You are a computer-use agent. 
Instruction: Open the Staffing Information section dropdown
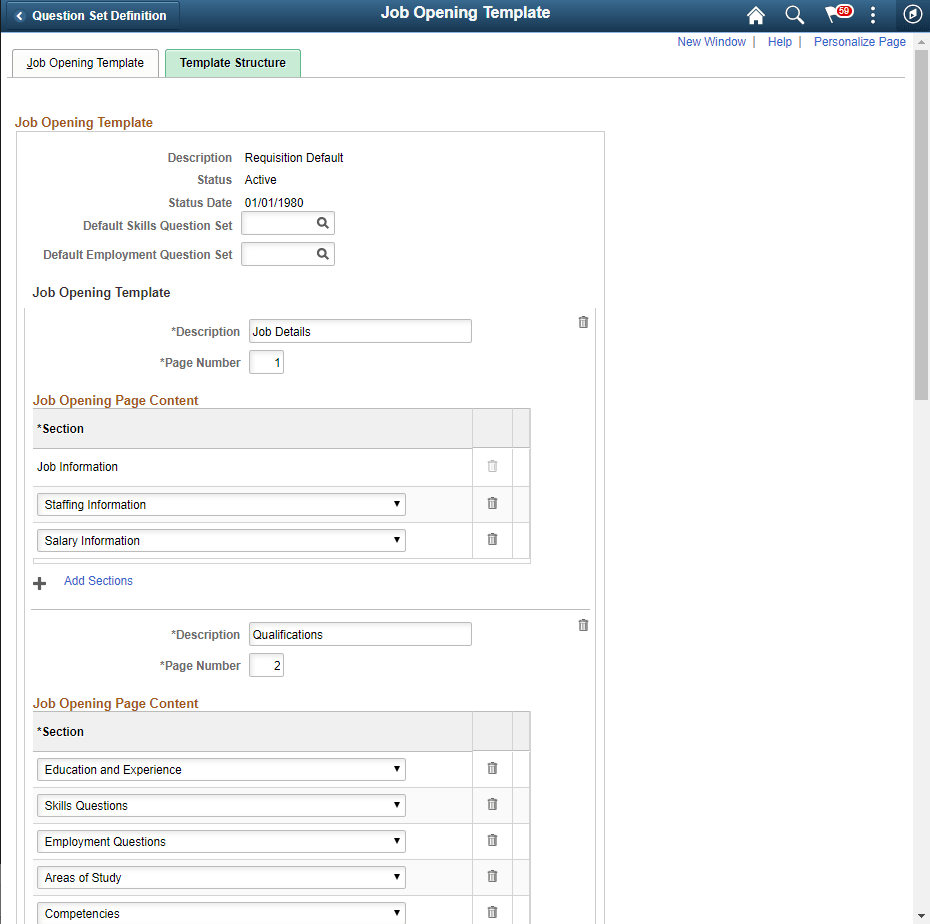(x=397, y=504)
